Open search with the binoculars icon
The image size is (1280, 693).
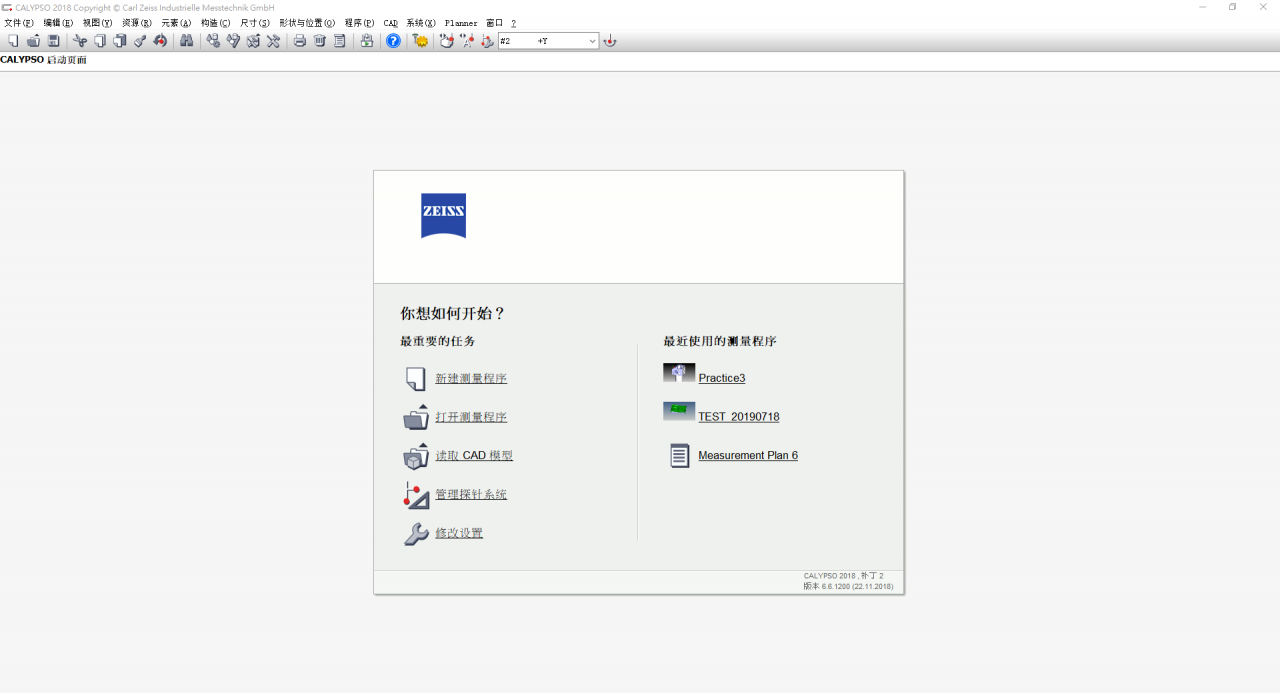point(186,41)
